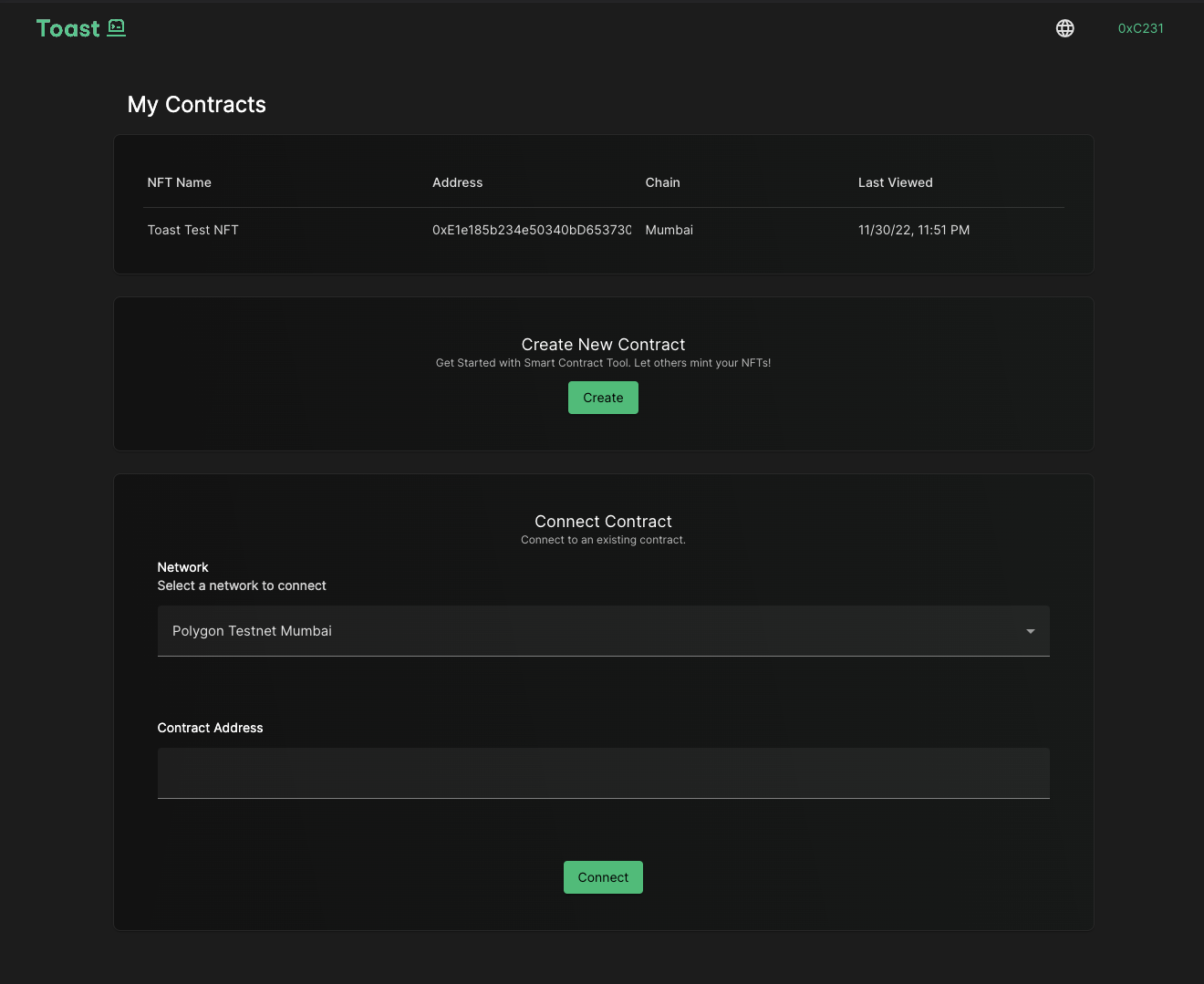Click the Mumbai chain cell
The height and width of the screenshot is (984, 1204).
coord(669,230)
